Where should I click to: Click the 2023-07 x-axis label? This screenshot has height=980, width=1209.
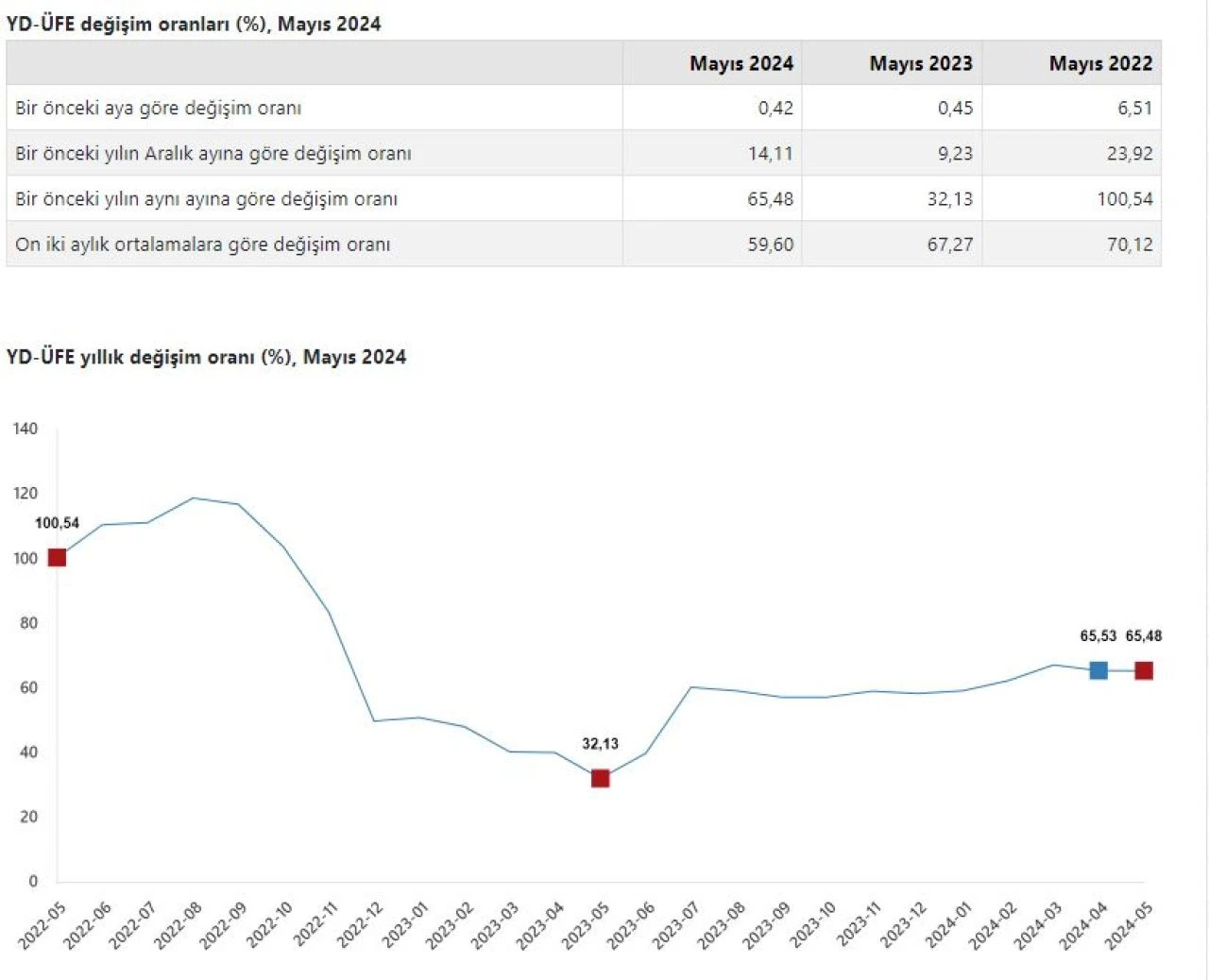tap(675, 924)
